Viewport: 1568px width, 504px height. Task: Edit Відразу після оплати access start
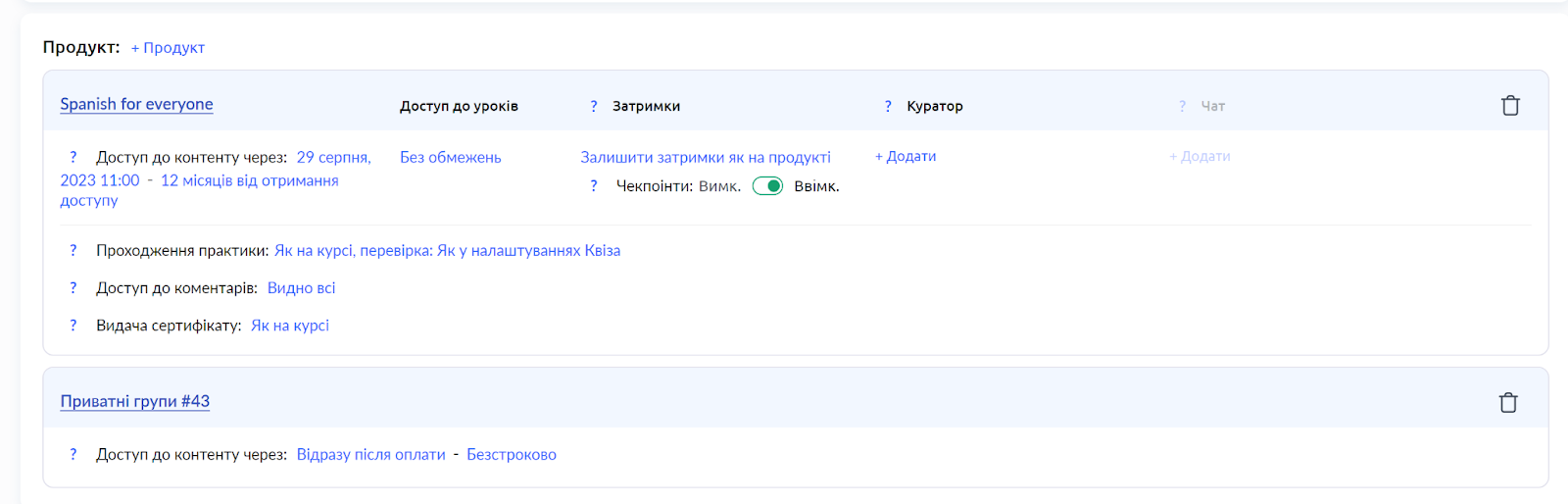pos(371,455)
